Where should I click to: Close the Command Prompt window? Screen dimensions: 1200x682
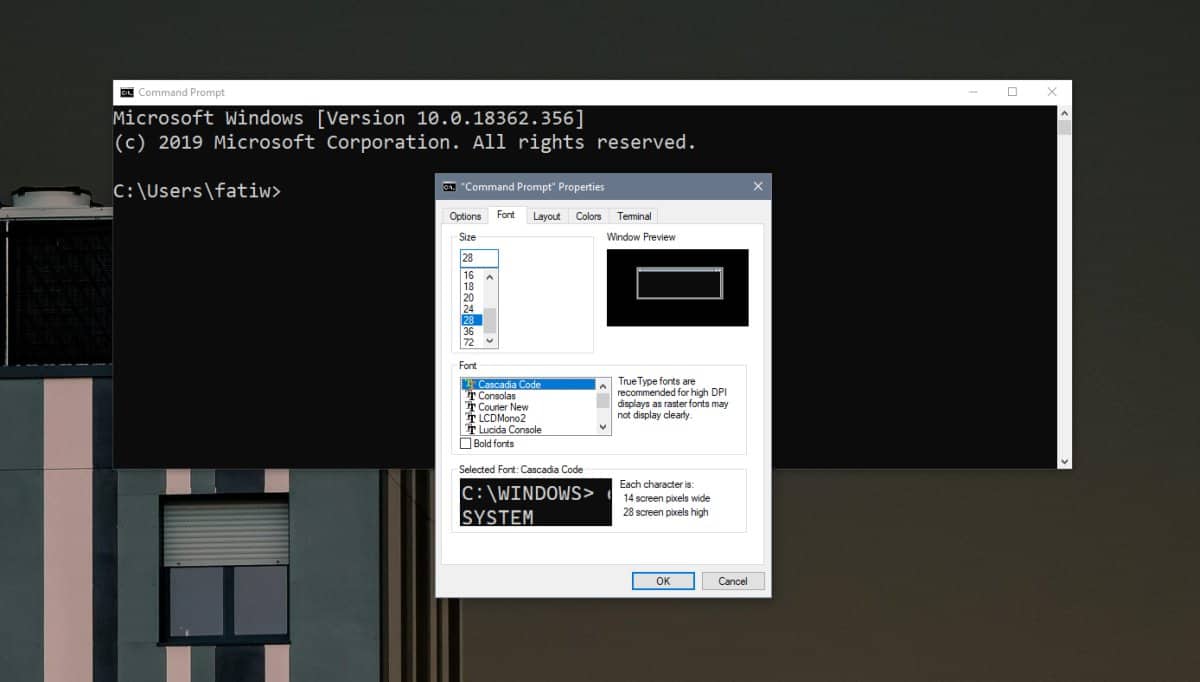click(x=1052, y=92)
